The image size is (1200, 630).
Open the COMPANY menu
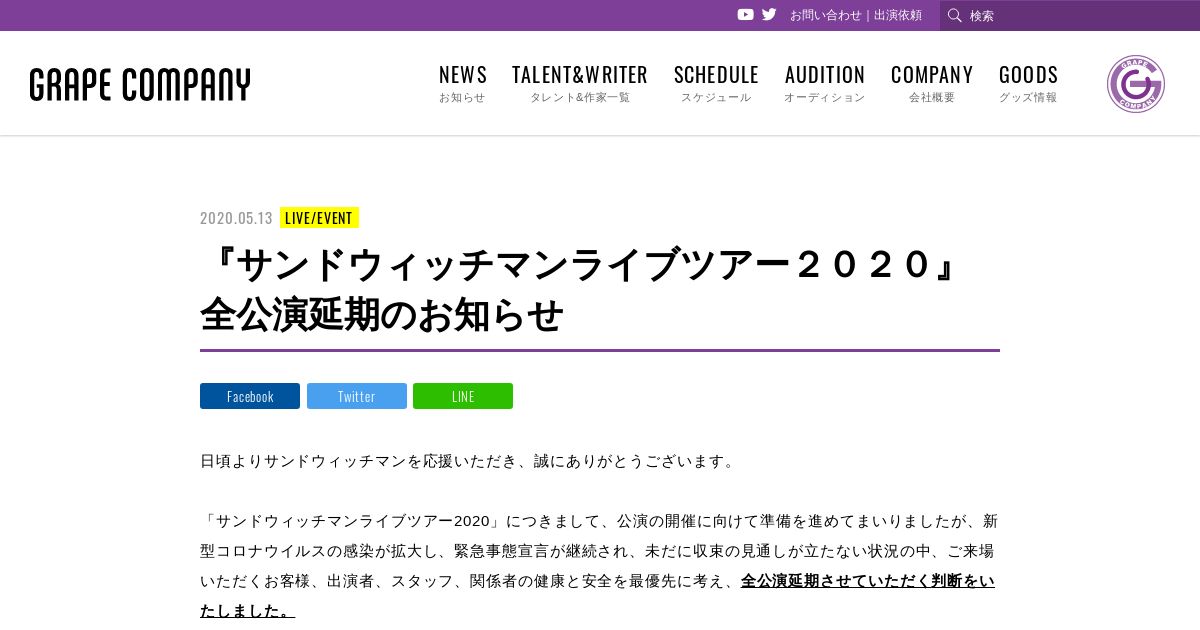[x=932, y=83]
